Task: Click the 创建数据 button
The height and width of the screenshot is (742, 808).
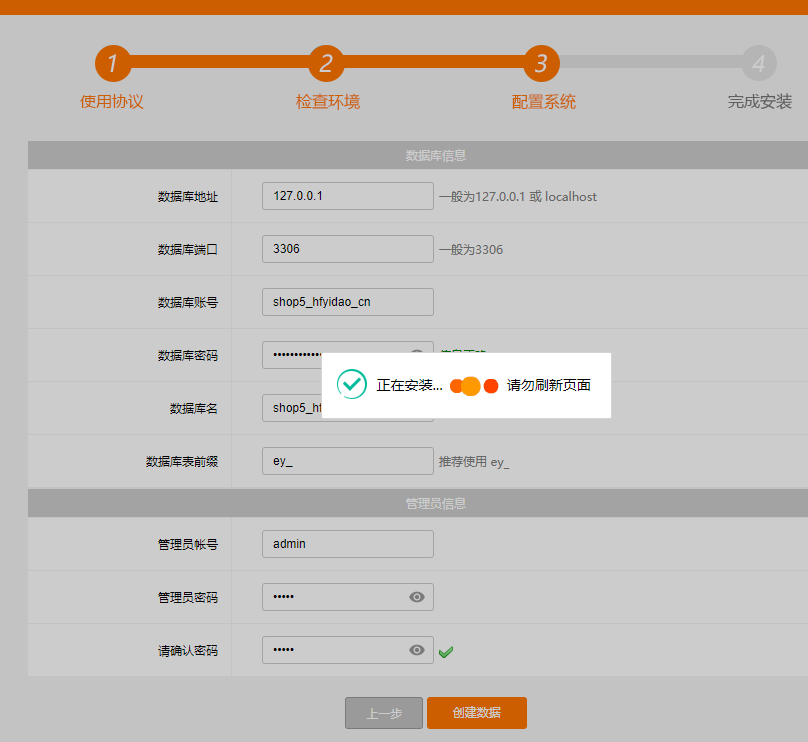Action: tap(477, 713)
